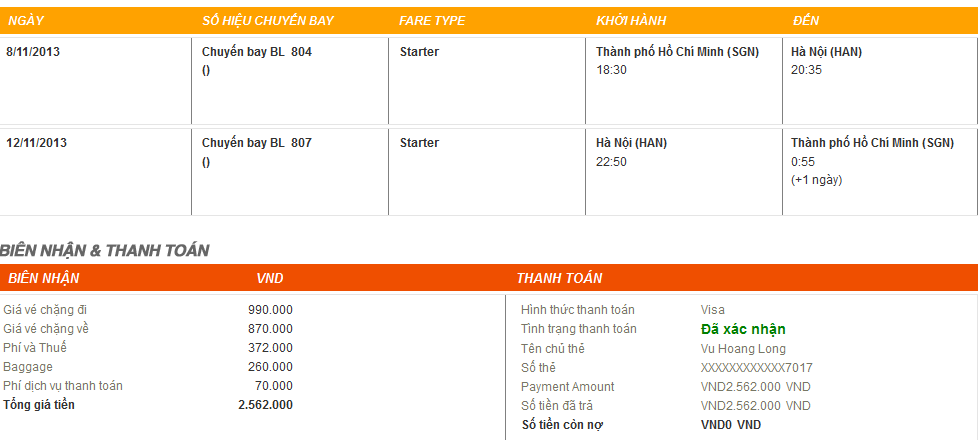Click flight number Chuyến bay BL 807
Viewport: 978px width, 440px height.
point(256,143)
